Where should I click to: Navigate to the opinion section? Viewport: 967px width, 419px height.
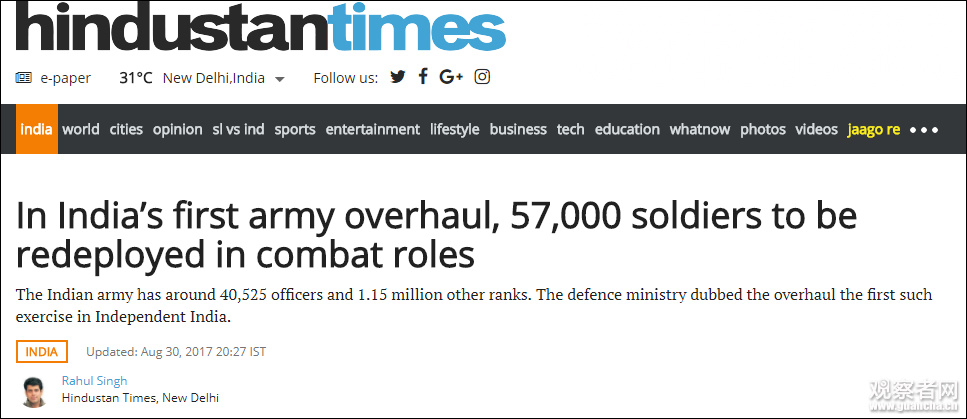point(177,129)
